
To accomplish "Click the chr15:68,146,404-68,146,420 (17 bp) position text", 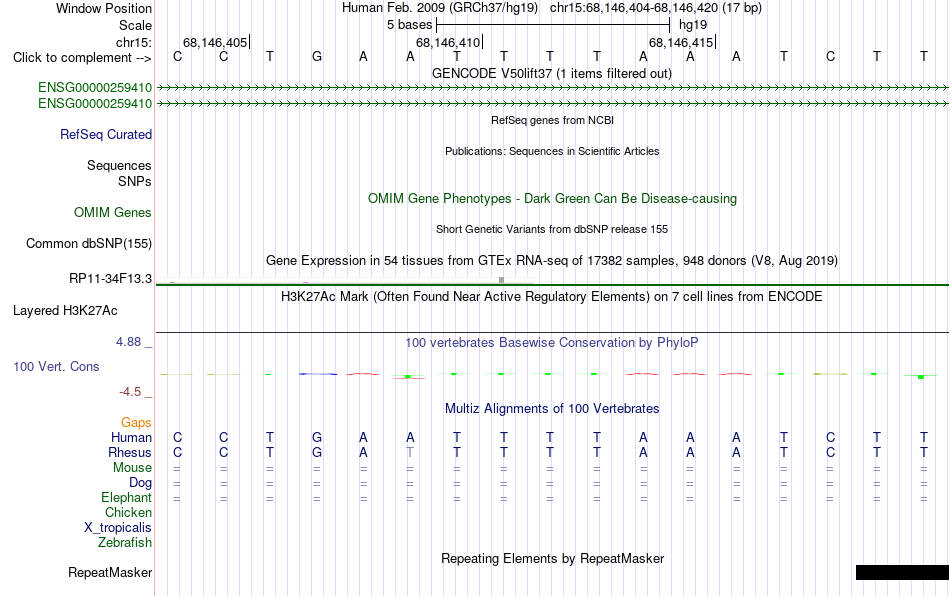I will pyautogui.click(x=656, y=8).
